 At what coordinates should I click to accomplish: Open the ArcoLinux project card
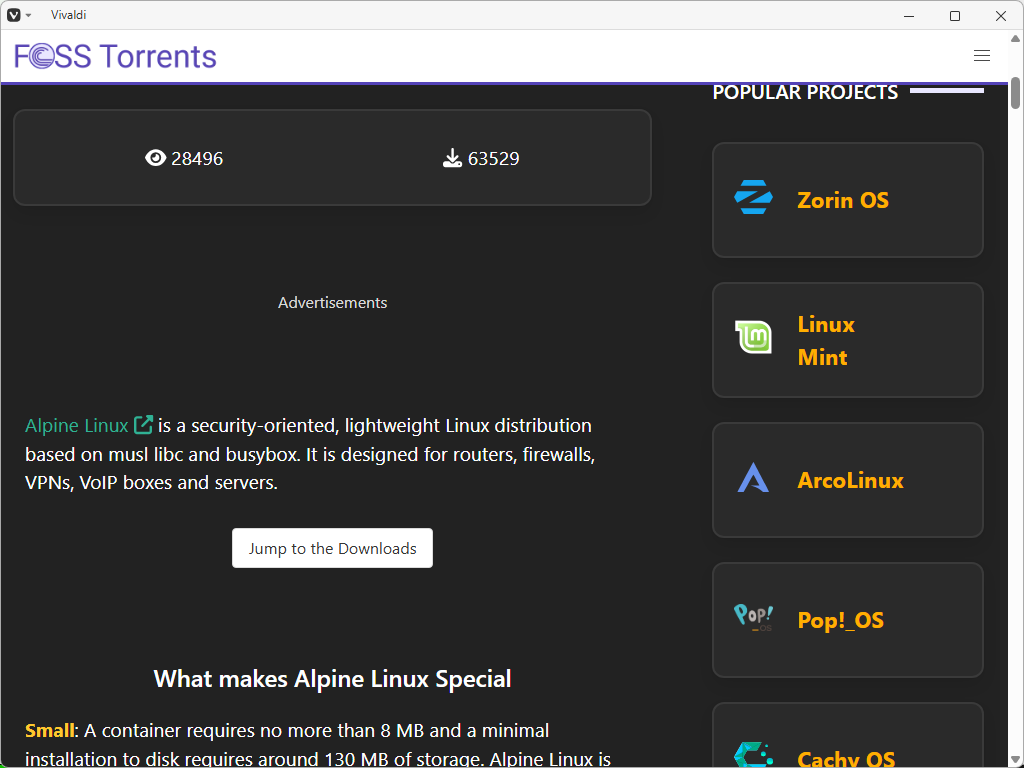coord(850,480)
